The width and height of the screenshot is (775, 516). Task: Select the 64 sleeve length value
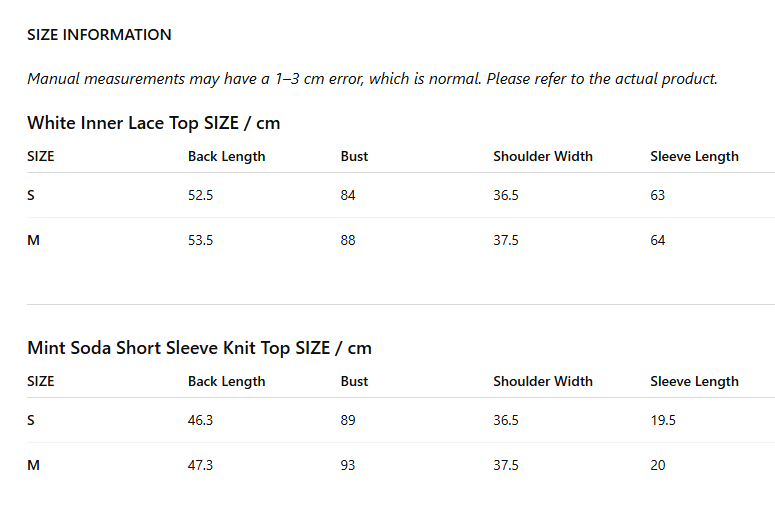click(x=657, y=240)
